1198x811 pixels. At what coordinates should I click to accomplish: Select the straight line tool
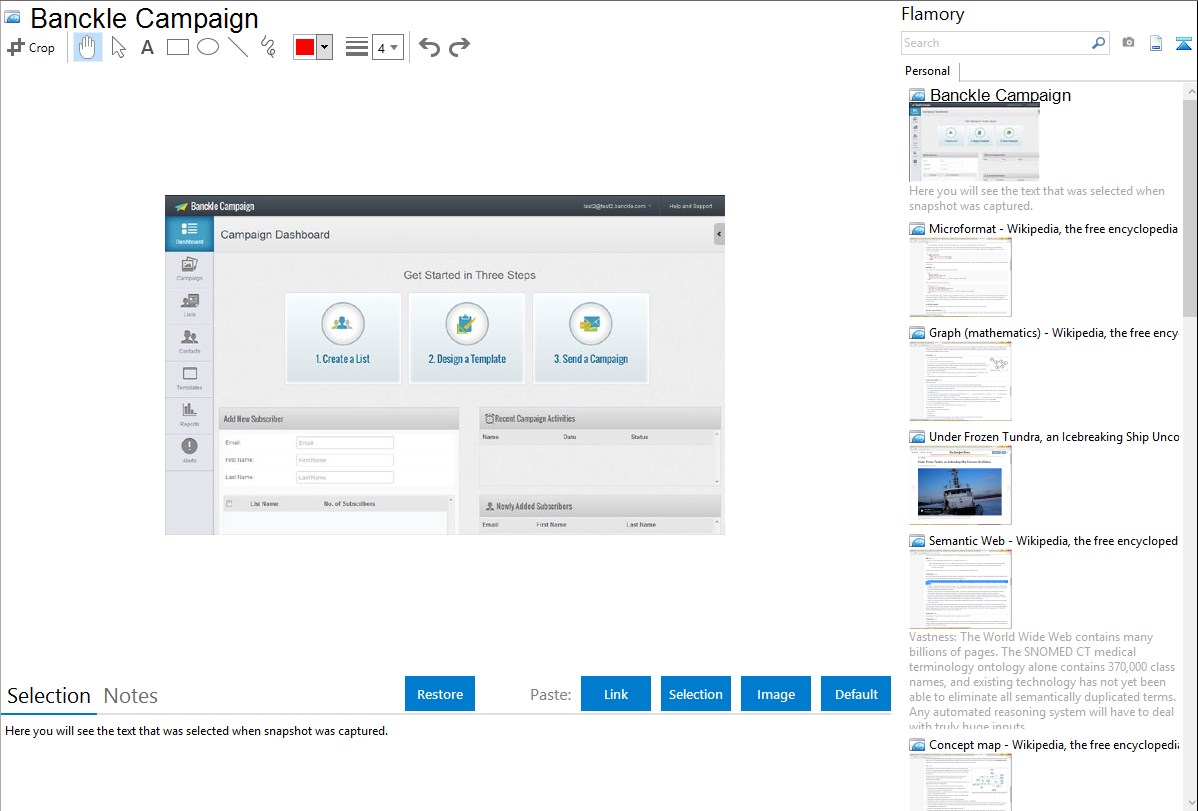pyautogui.click(x=238, y=47)
